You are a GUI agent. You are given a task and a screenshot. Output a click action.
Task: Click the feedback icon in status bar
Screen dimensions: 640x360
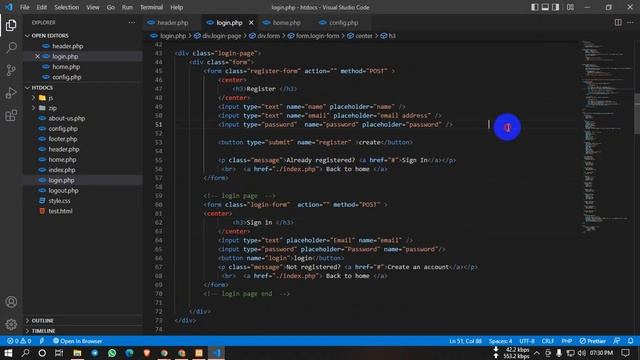(x=617, y=341)
